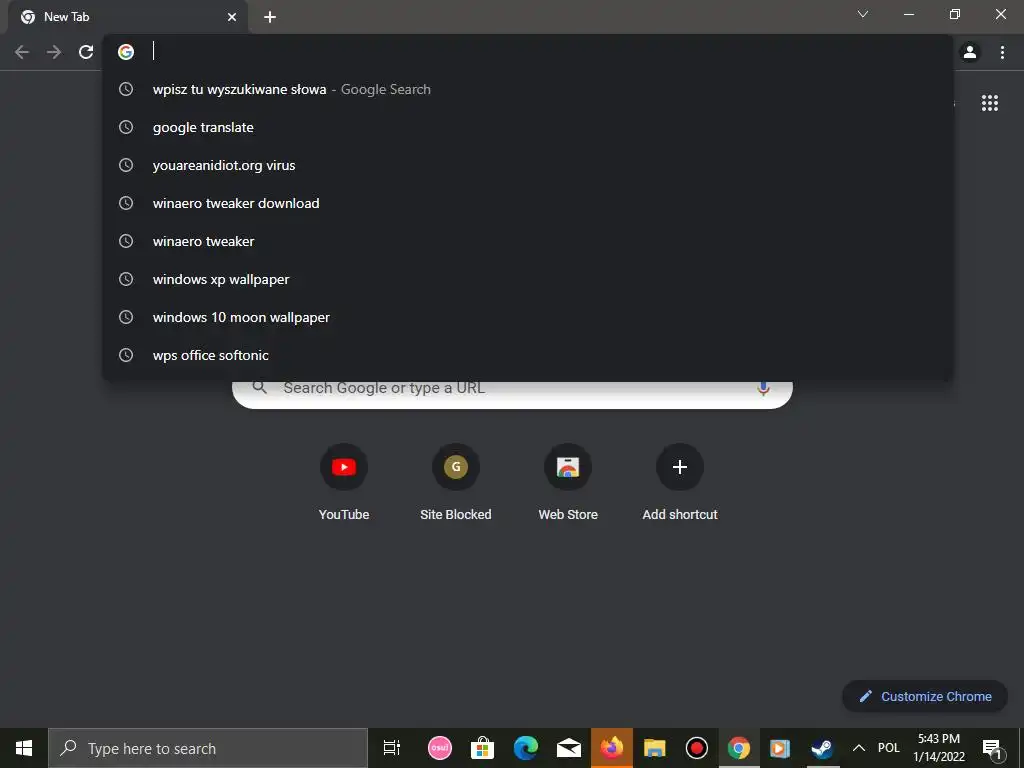Open the tab search chevron in title bar
The height and width of the screenshot is (768, 1024).
point(863,14)
